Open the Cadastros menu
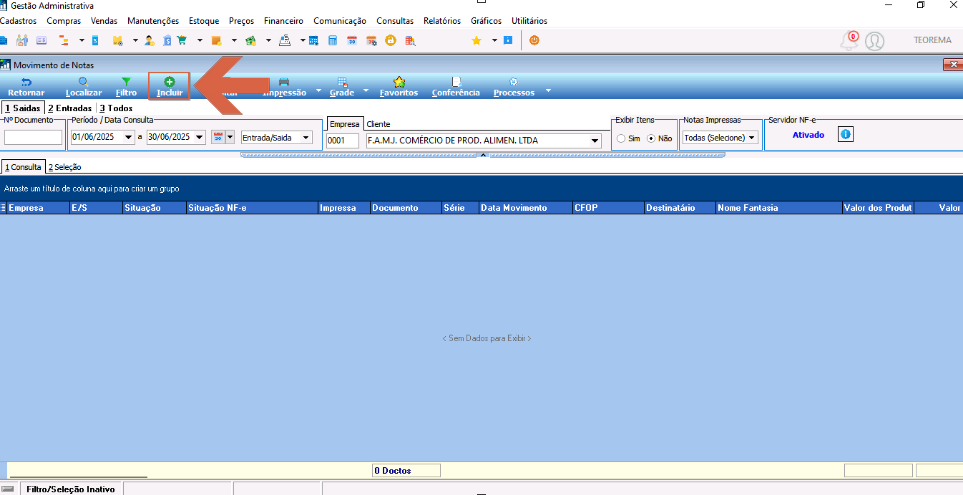This screenshot has height=495, width=963. tap(18, 21)
